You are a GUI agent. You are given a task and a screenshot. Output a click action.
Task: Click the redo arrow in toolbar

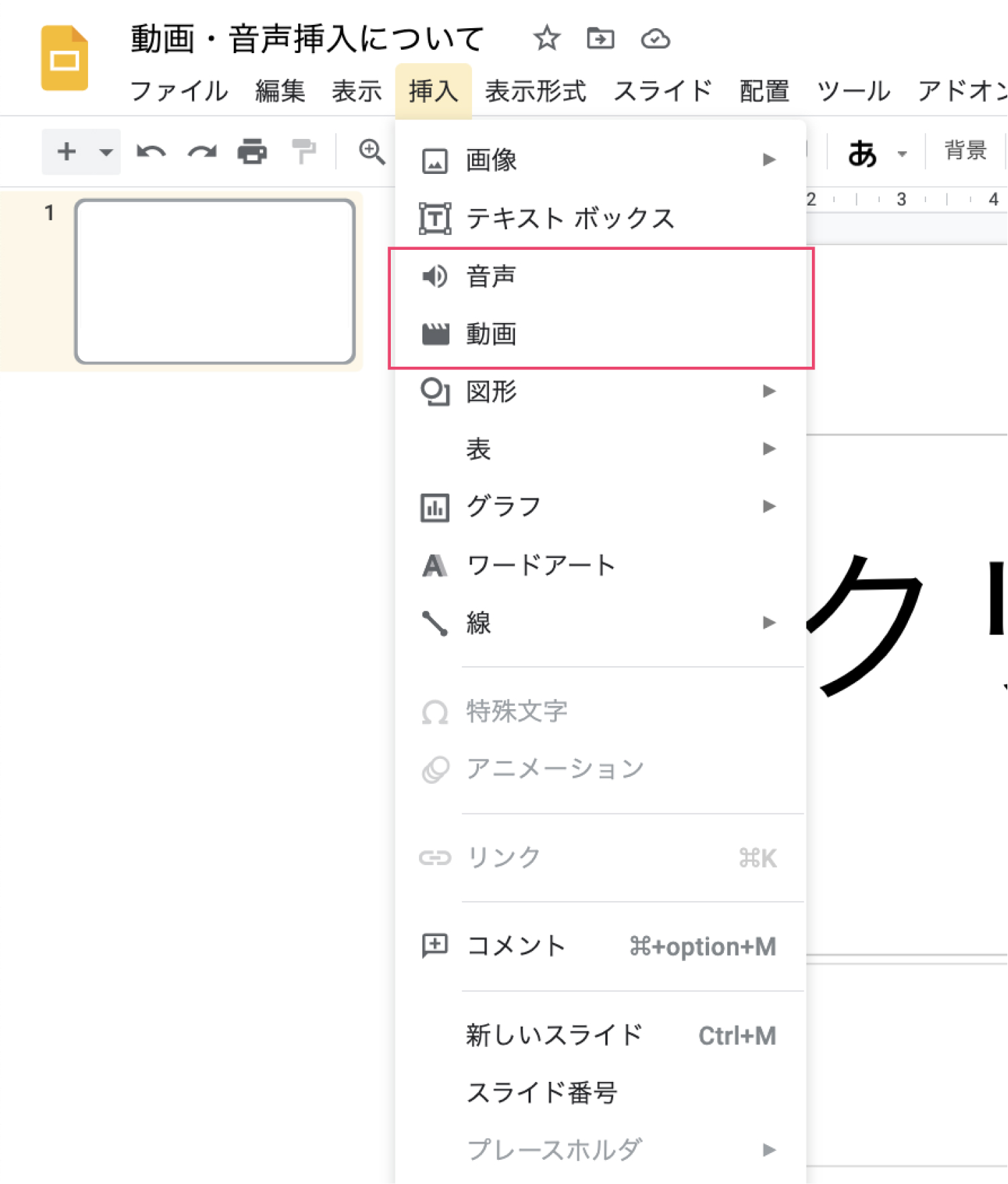click(202, 152)
